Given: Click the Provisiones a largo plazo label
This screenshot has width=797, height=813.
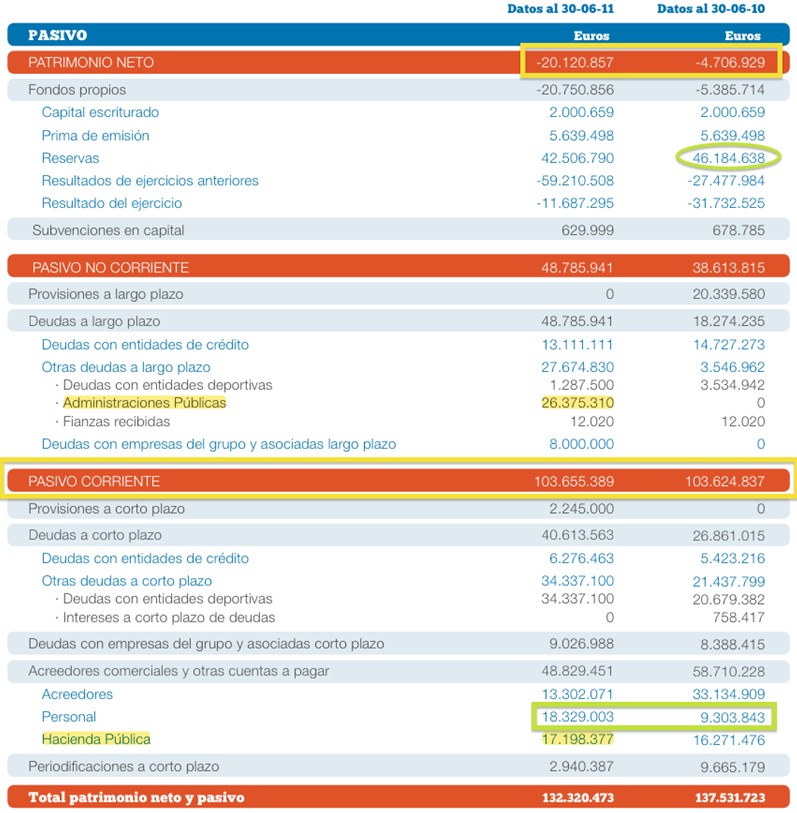Looking at the screenshot, I should (x=106, y=295).
